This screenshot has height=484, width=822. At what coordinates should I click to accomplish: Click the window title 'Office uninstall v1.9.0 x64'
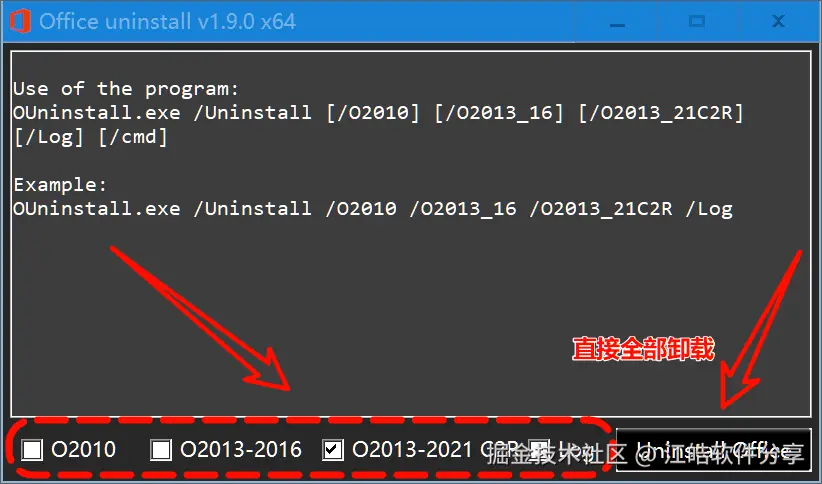(x=167, y=21)
